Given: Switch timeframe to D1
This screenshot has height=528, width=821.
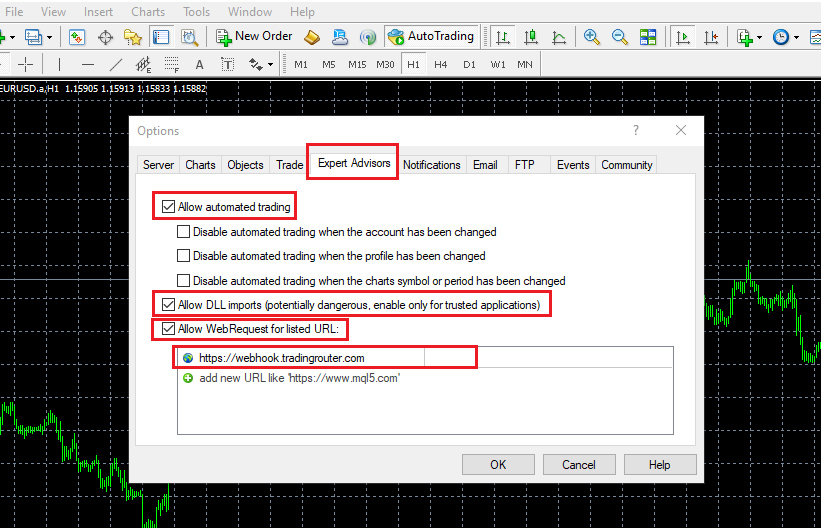Looking at the screenshot, I should [469, 64].
